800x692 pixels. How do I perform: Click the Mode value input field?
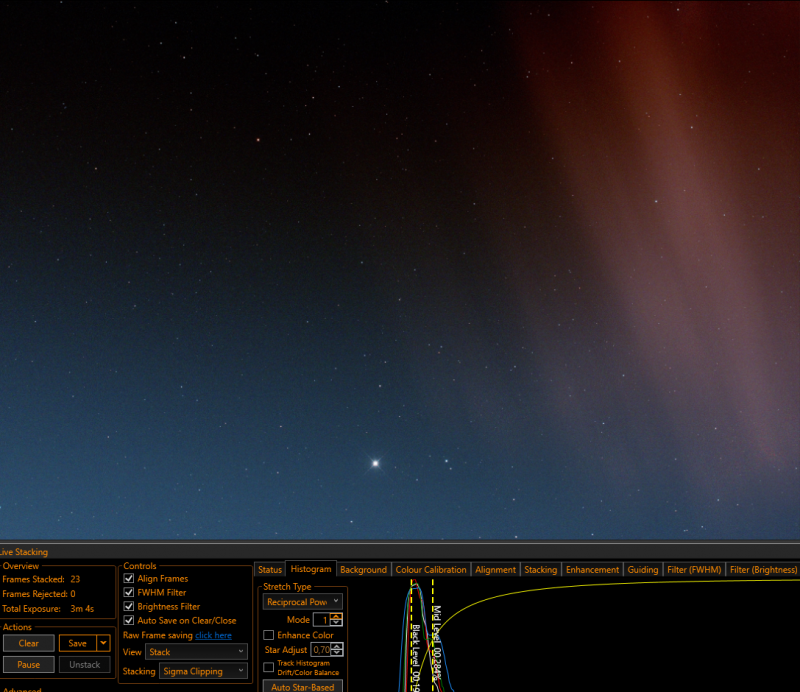point(322,620)
